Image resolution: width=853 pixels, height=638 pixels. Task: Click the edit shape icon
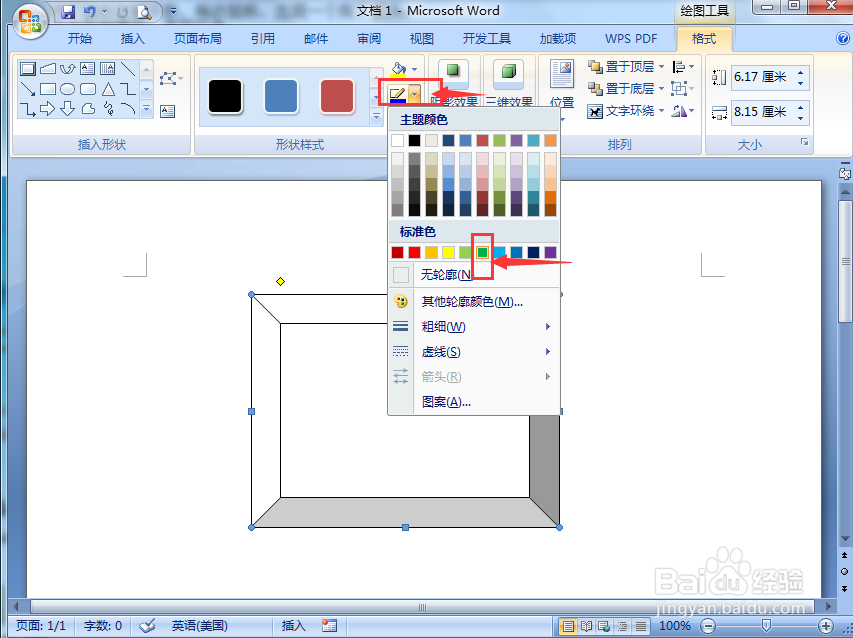pos(169,79)
